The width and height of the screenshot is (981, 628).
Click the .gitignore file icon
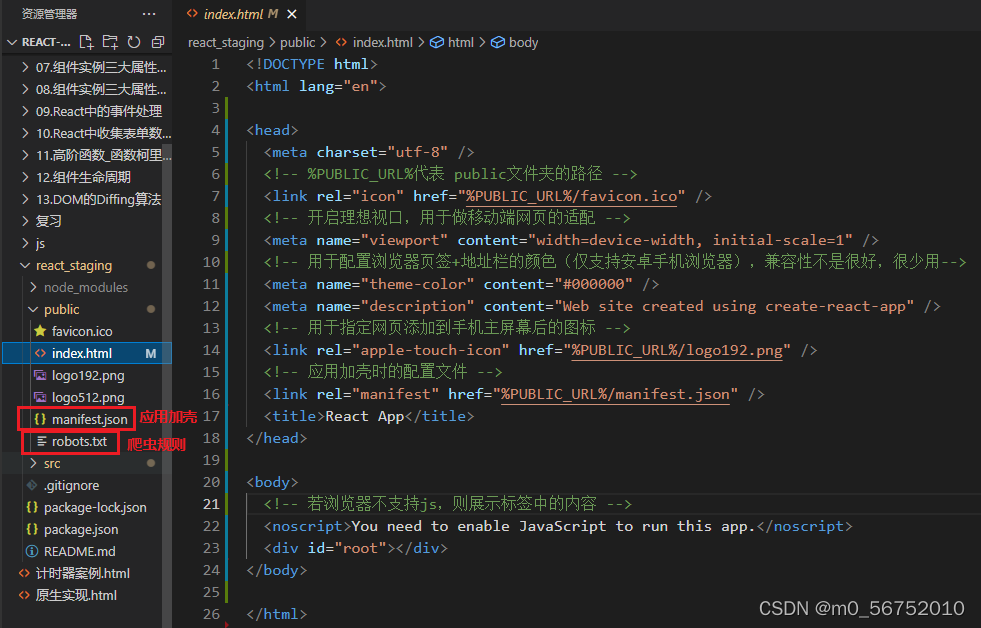click(32, 485)
